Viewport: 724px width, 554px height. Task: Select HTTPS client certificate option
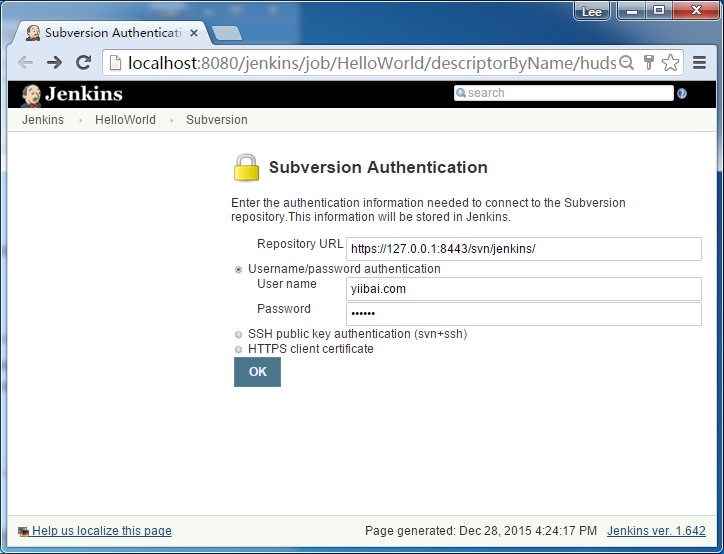(x=238, y=349)
